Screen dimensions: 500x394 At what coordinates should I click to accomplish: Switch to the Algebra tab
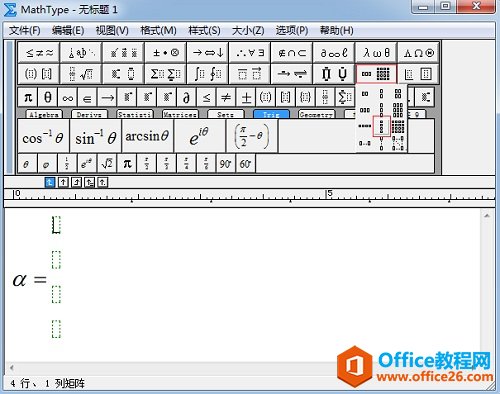44,114
